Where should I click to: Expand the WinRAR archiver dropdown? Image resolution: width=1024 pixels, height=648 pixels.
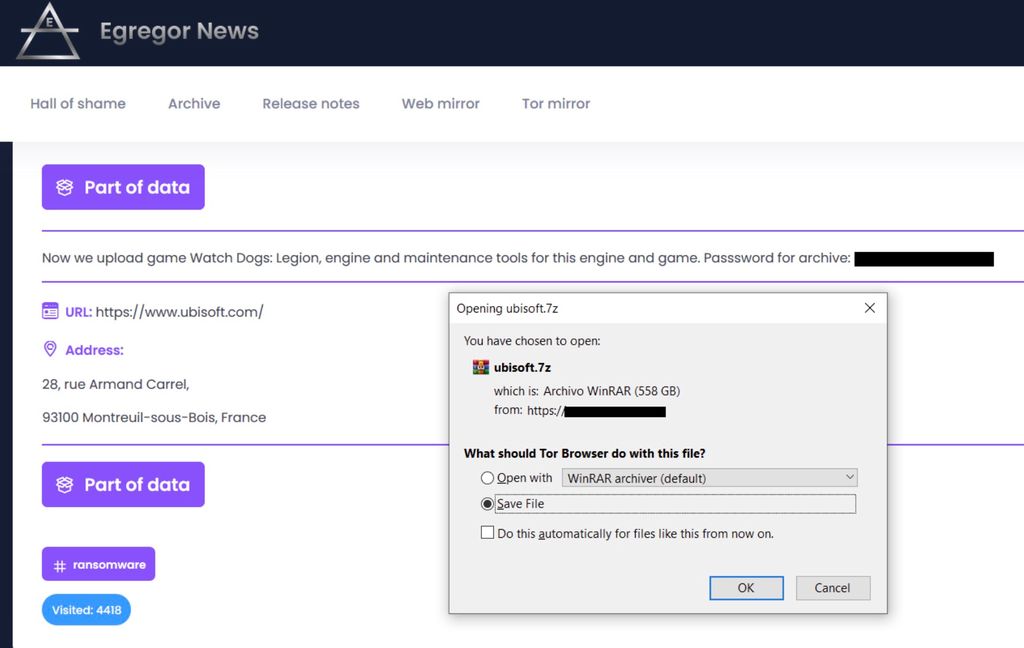710,478
